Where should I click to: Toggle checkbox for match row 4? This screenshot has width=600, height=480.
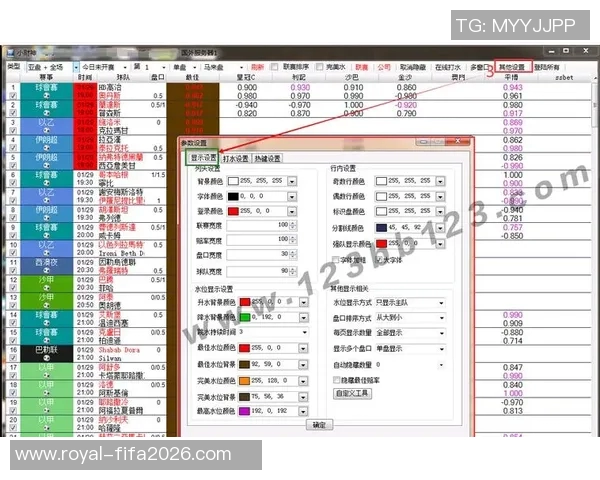13,148
